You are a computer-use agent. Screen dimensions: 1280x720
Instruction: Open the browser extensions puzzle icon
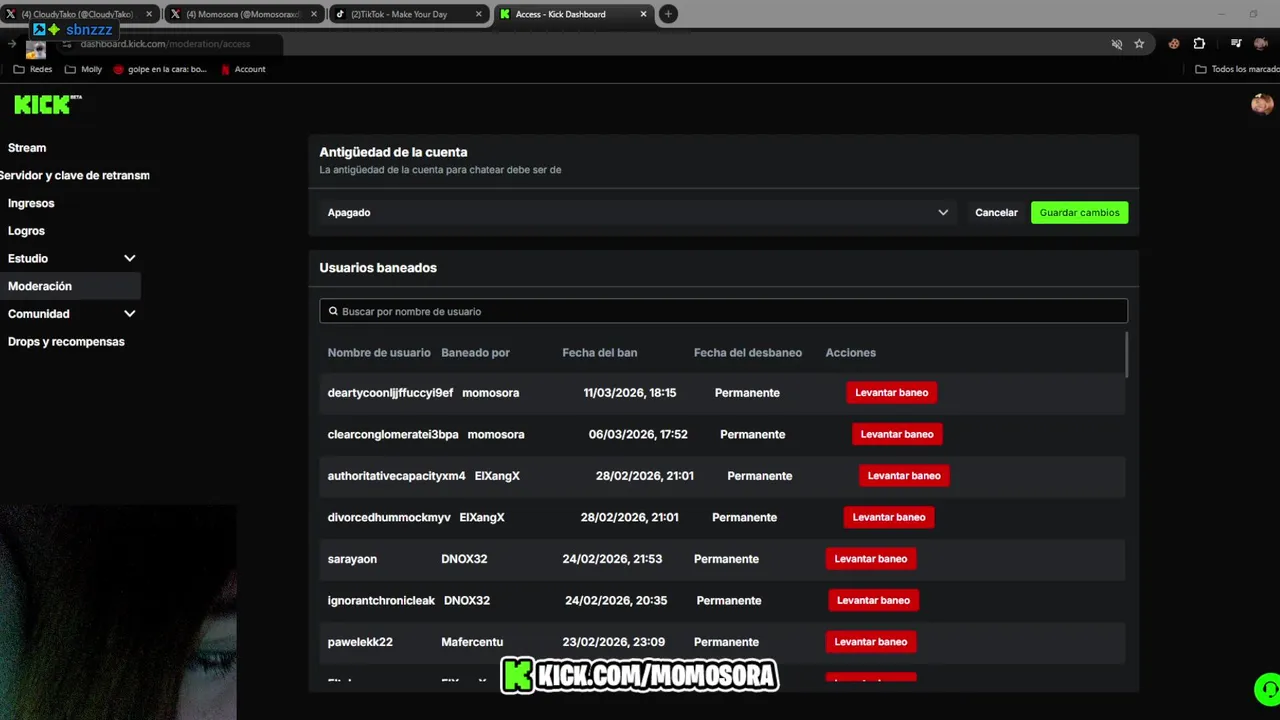pyautogui.click(x=1199, y=44)
